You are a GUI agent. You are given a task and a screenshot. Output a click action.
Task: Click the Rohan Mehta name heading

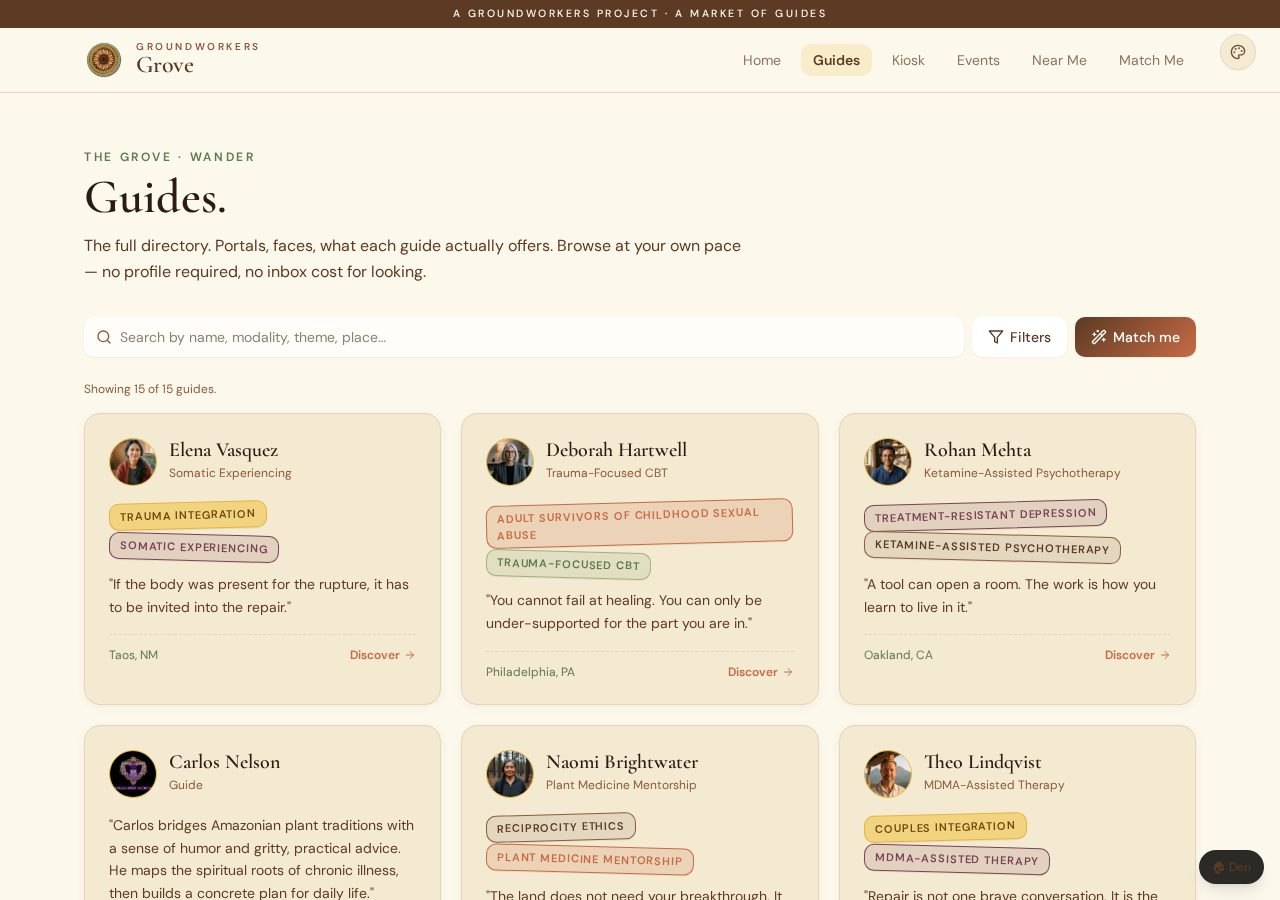977,450
